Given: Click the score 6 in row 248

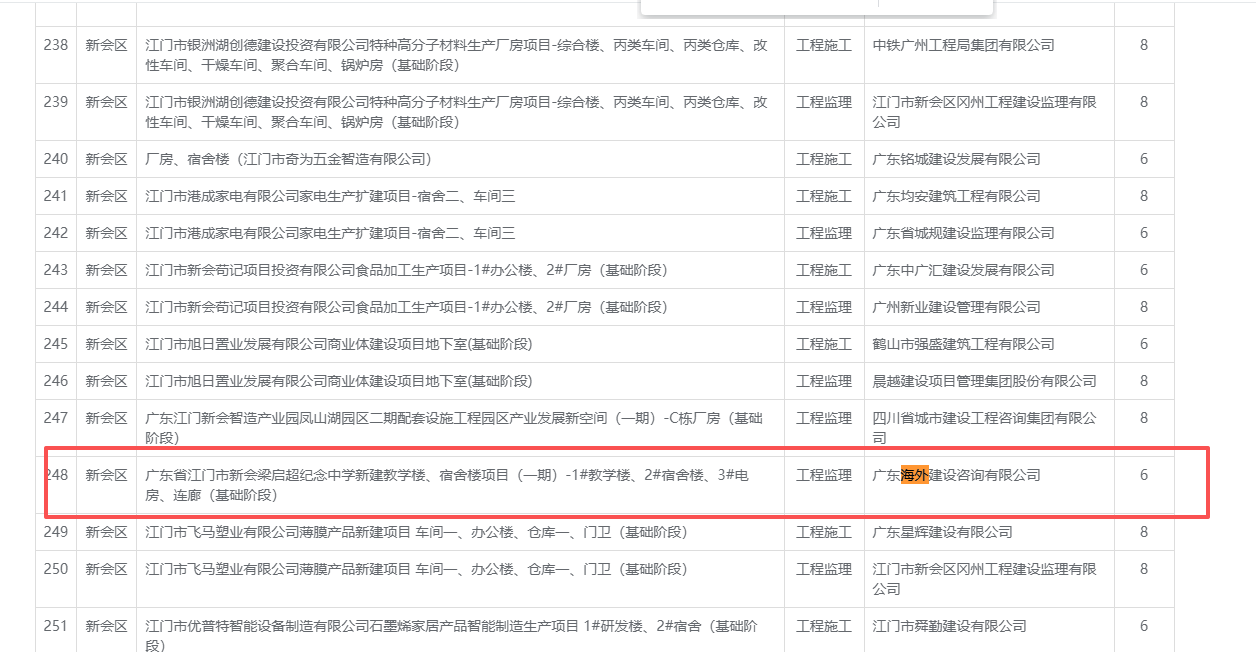Looking at the screenshot, I should [x=1144, y=475].
